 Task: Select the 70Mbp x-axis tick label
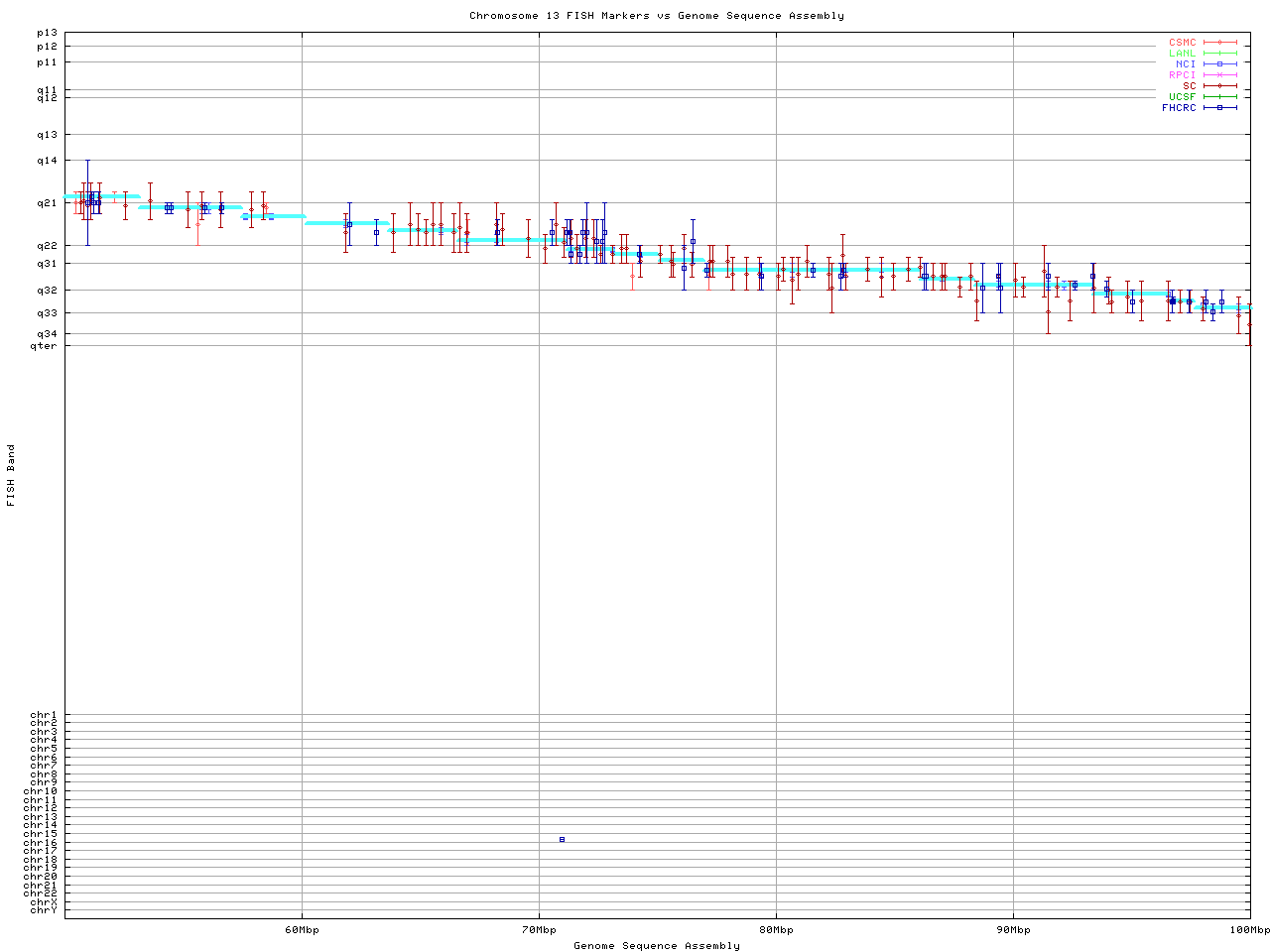(539, 930)
